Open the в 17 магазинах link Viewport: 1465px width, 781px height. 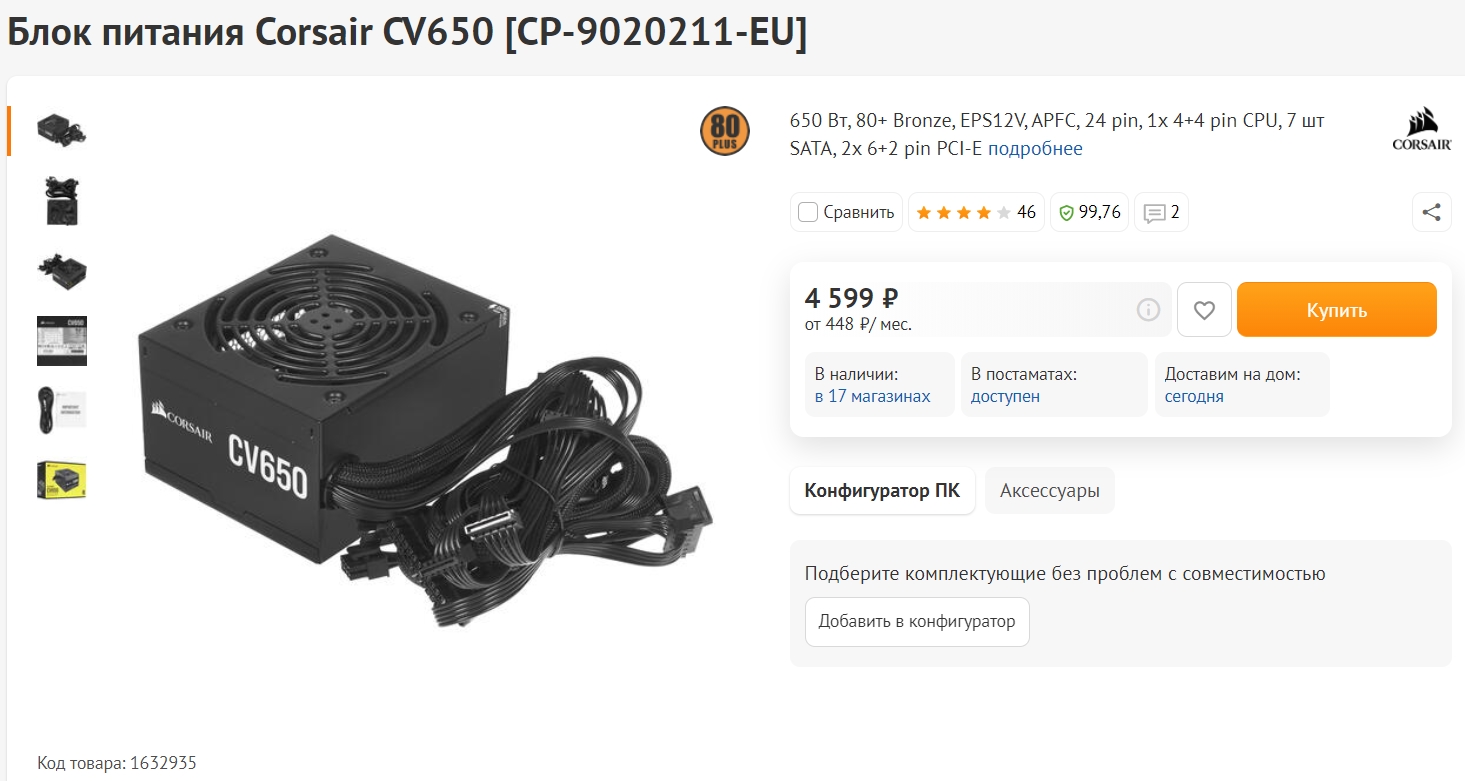pyautogui.click(x=873, y=396)
